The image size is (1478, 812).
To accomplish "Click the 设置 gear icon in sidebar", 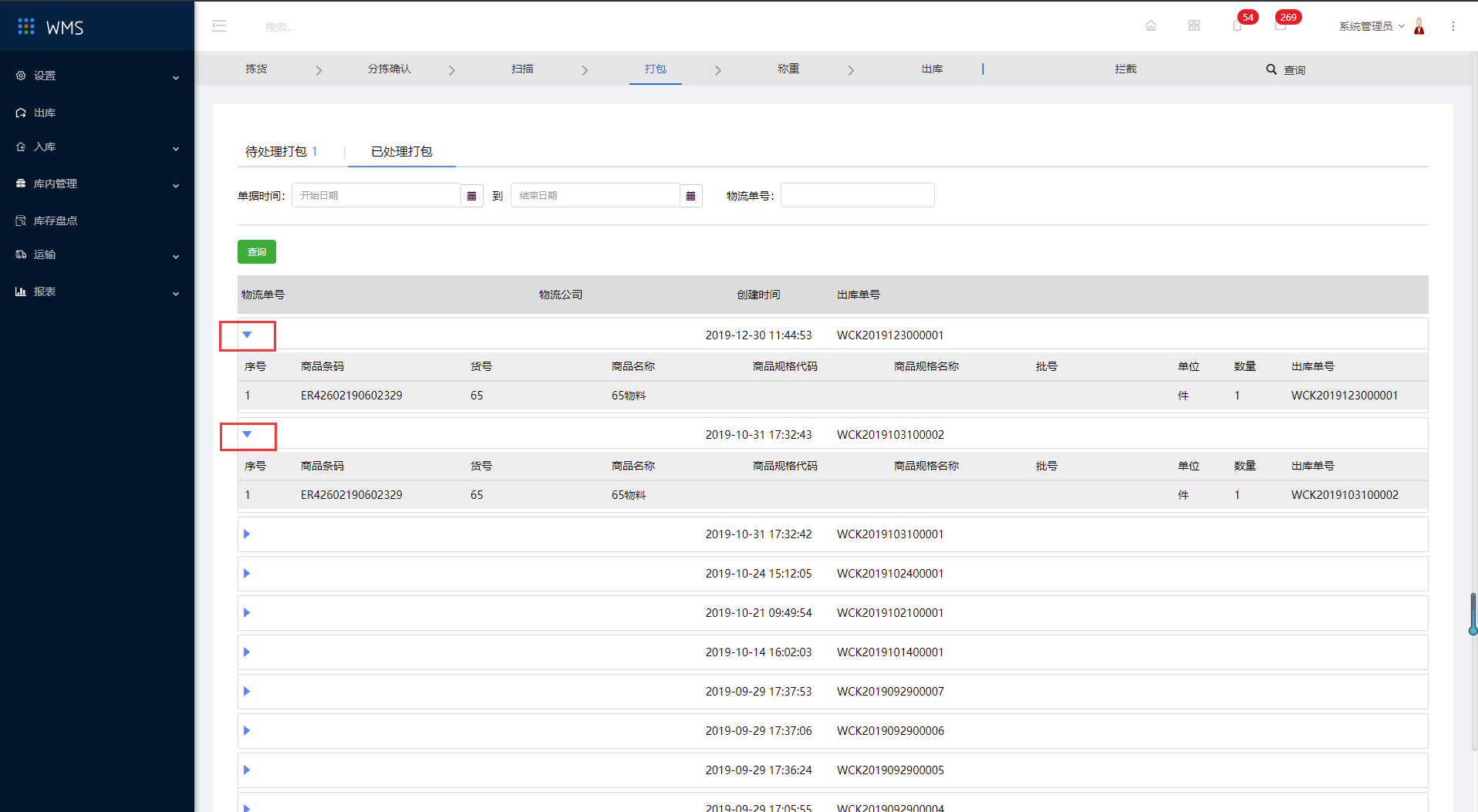I will click(x=21, y=76).
